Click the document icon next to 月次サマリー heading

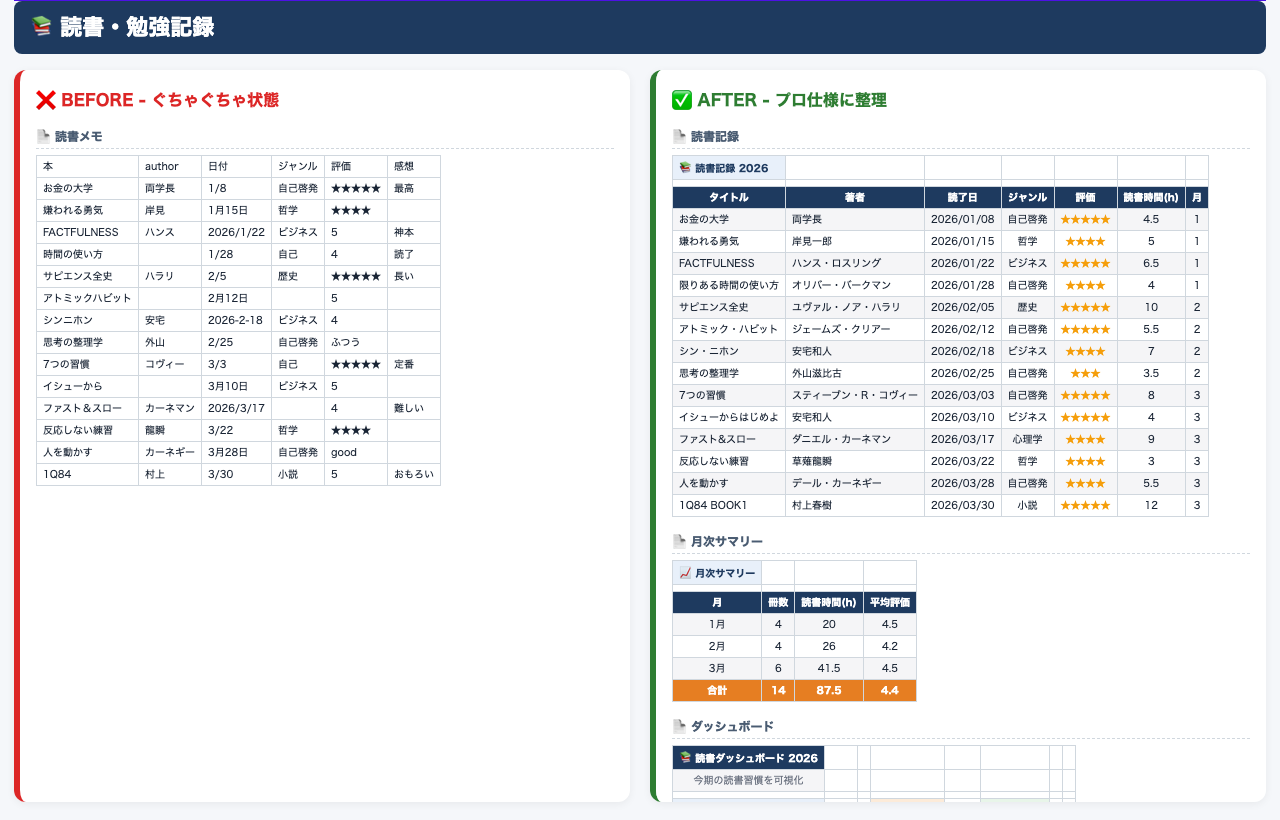[x=679, y=541]
